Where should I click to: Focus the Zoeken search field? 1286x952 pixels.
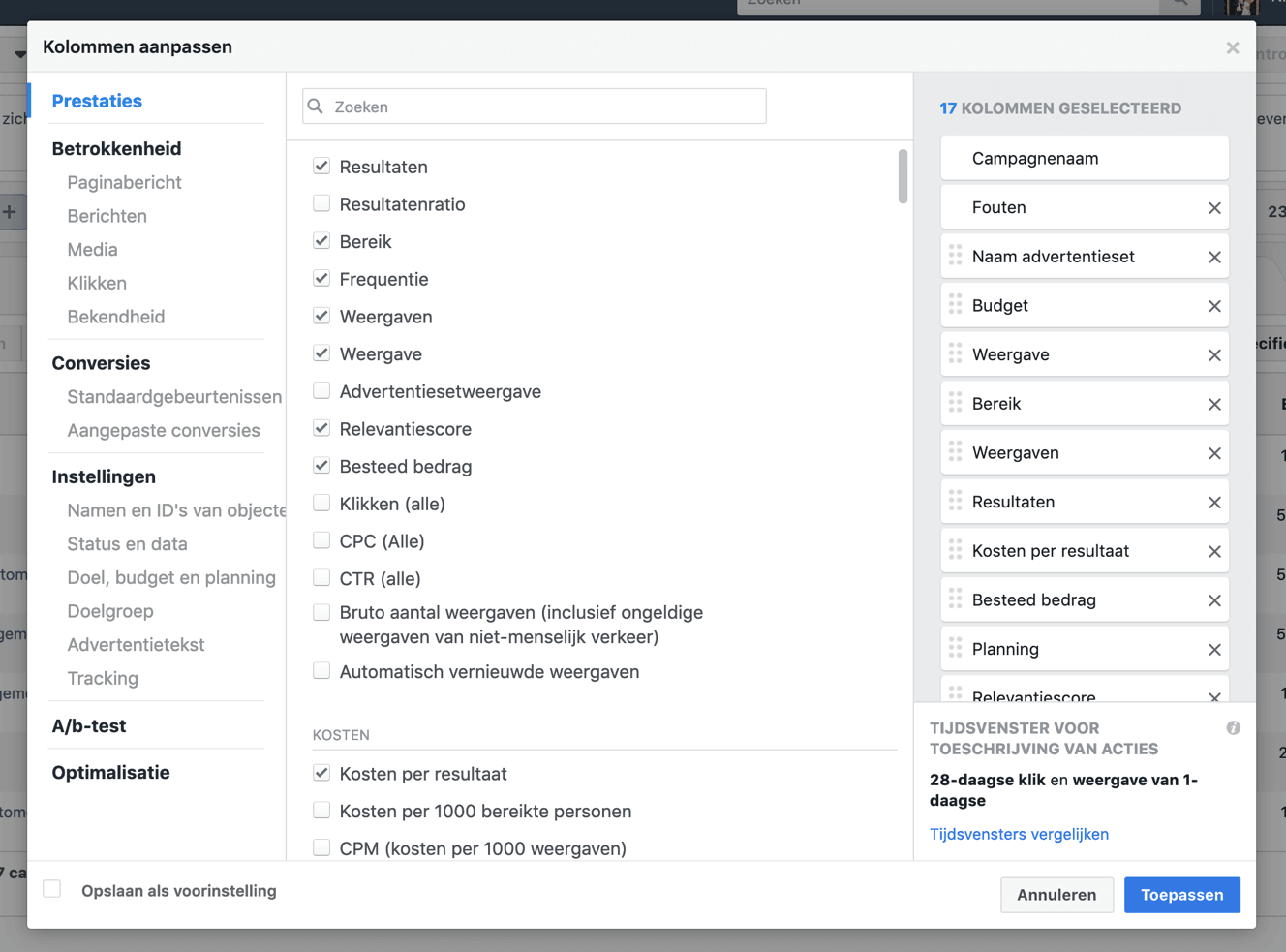[535, 107]
